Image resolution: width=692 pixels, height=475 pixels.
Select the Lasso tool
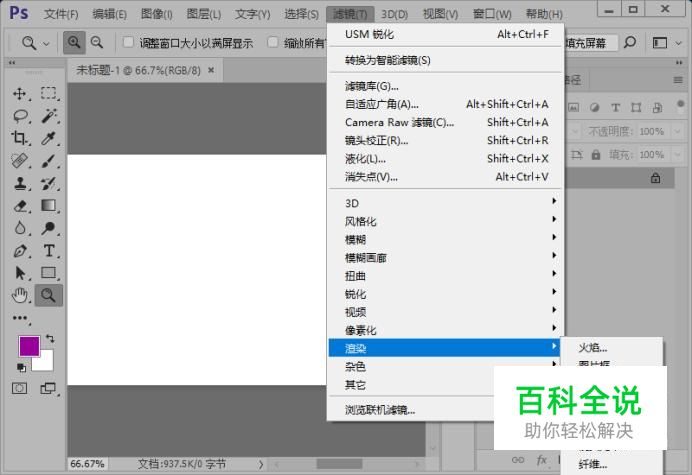[20, 116]
